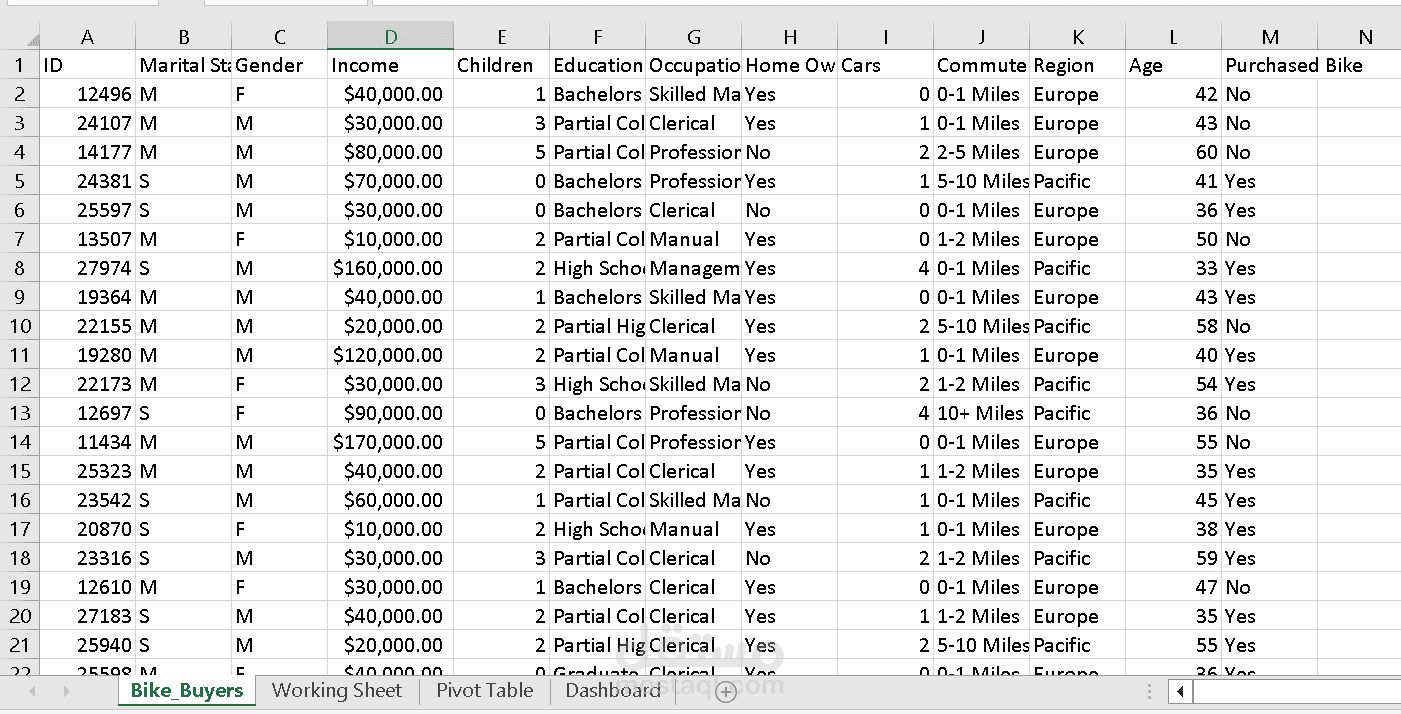Select income cell $160,000.00
Viewport: 1401px width, 714px height.
391,268
